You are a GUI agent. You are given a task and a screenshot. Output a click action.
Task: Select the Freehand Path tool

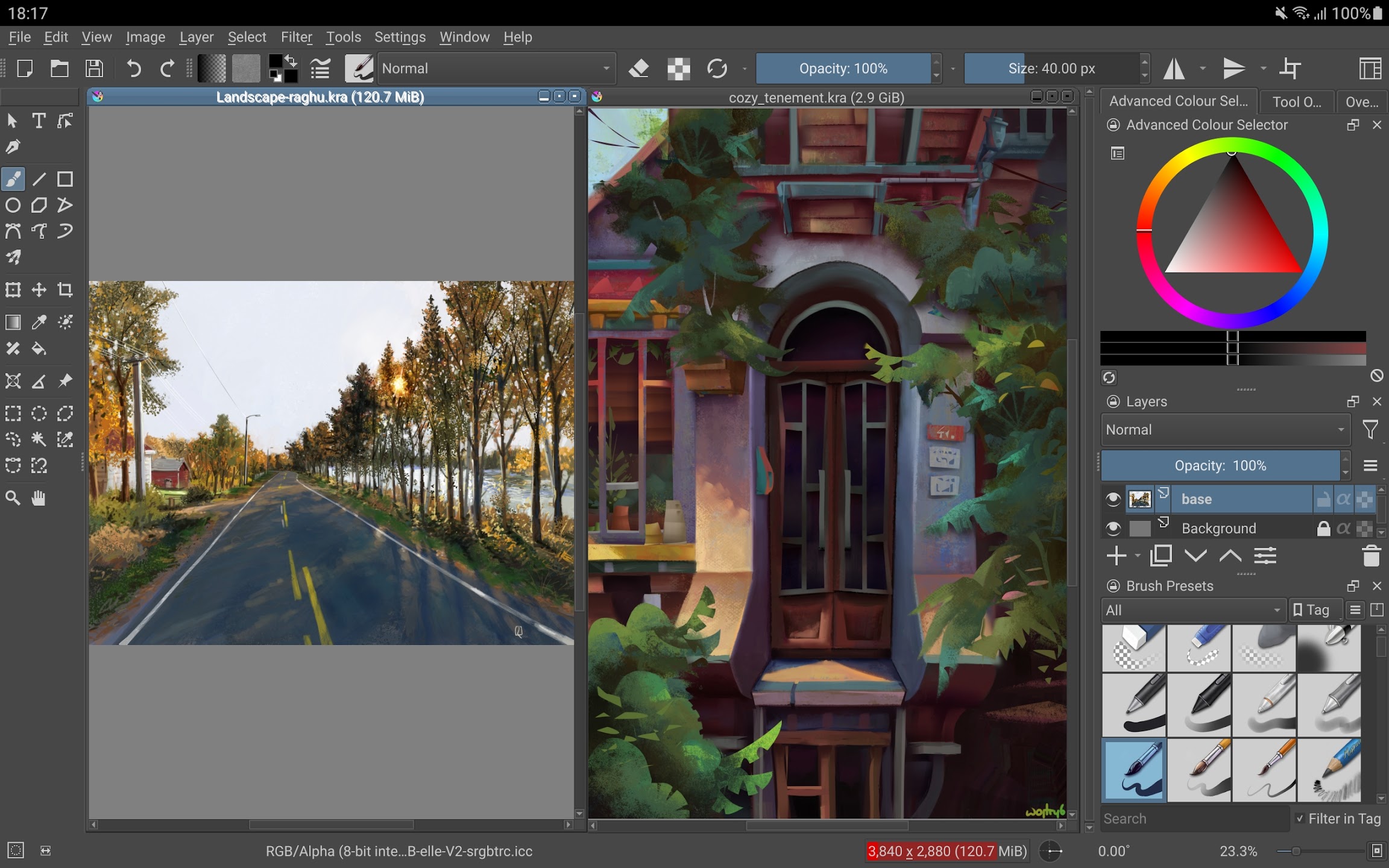click(64, 232)
